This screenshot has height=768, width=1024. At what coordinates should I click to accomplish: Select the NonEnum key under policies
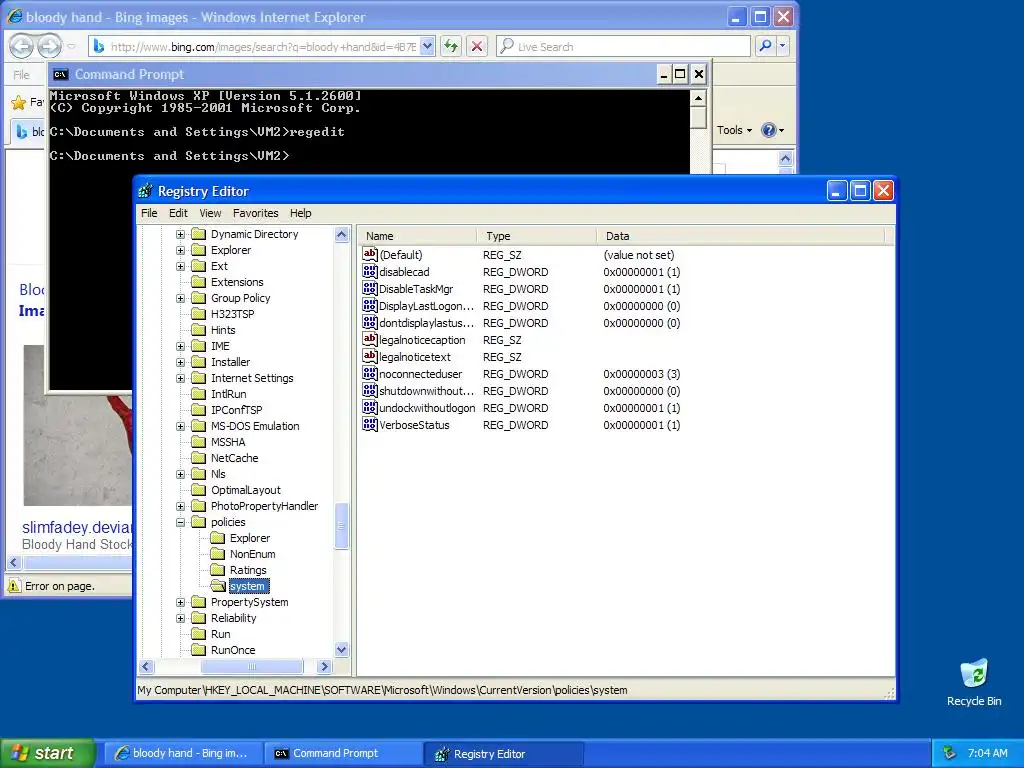click(252, 554)
